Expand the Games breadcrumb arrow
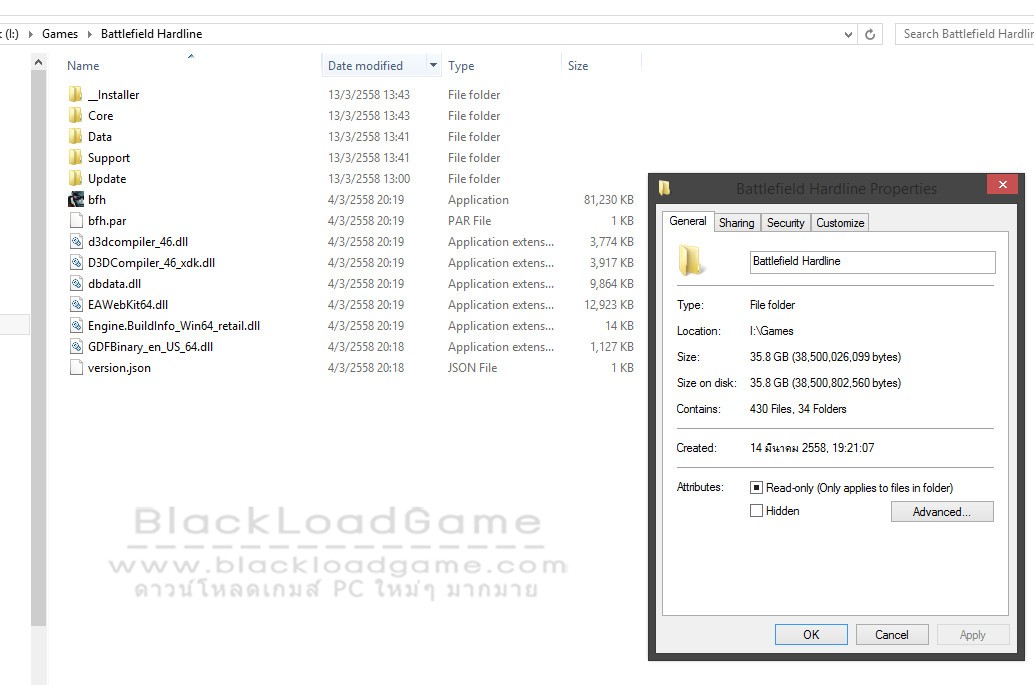1034x685 pixels. point(90,34)
